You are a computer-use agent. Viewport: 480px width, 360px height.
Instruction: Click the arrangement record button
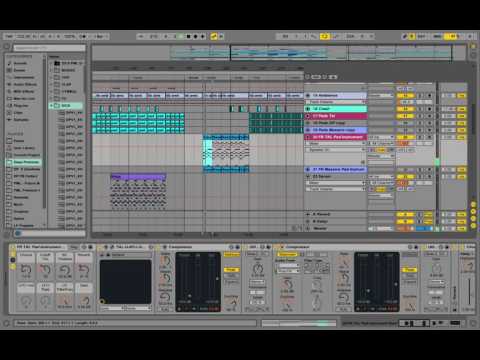pos(196,36)
